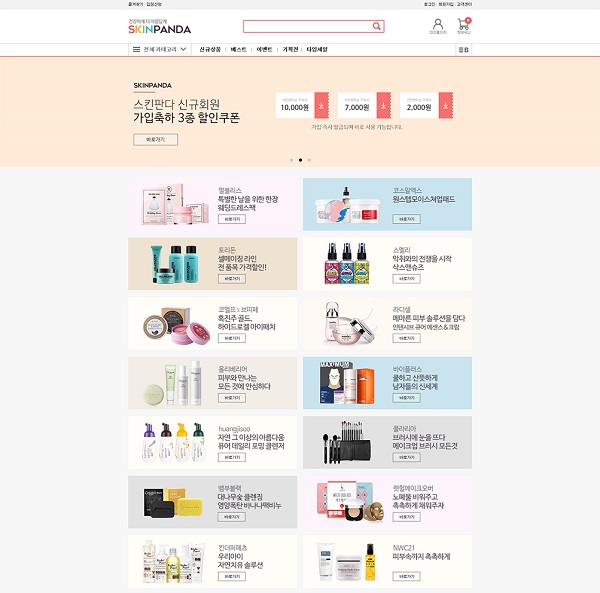Click 바로가기 on the 웨딩드레스팩 card
The width and height of the screenshot is (600, 593).
[232, 219]
